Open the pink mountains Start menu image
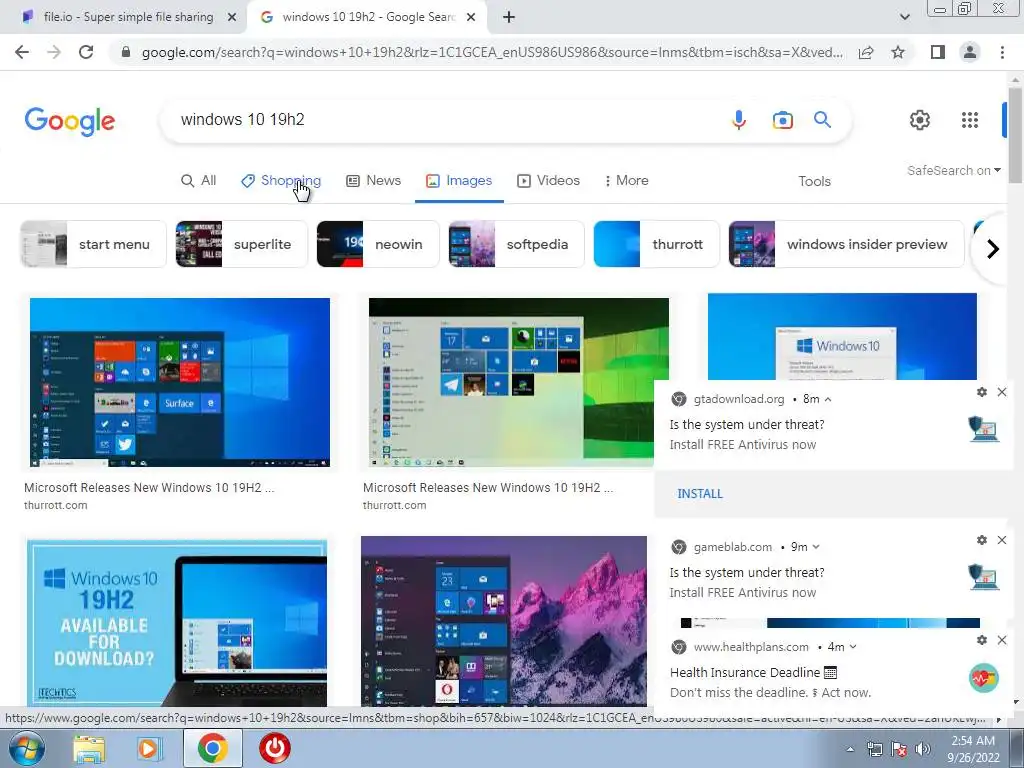The width and height of the screenshot is (1024, 768). tap(504, 621)
